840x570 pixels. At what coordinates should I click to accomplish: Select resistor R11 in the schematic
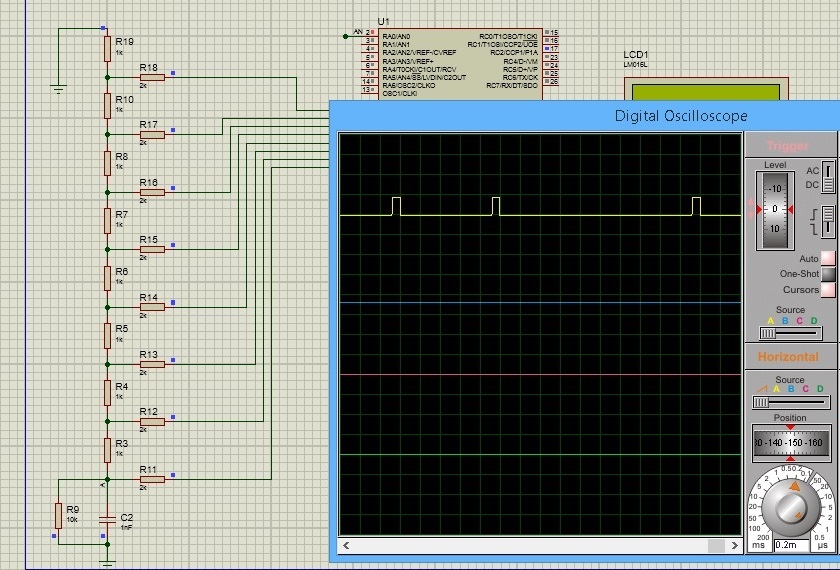coord(152,479)
